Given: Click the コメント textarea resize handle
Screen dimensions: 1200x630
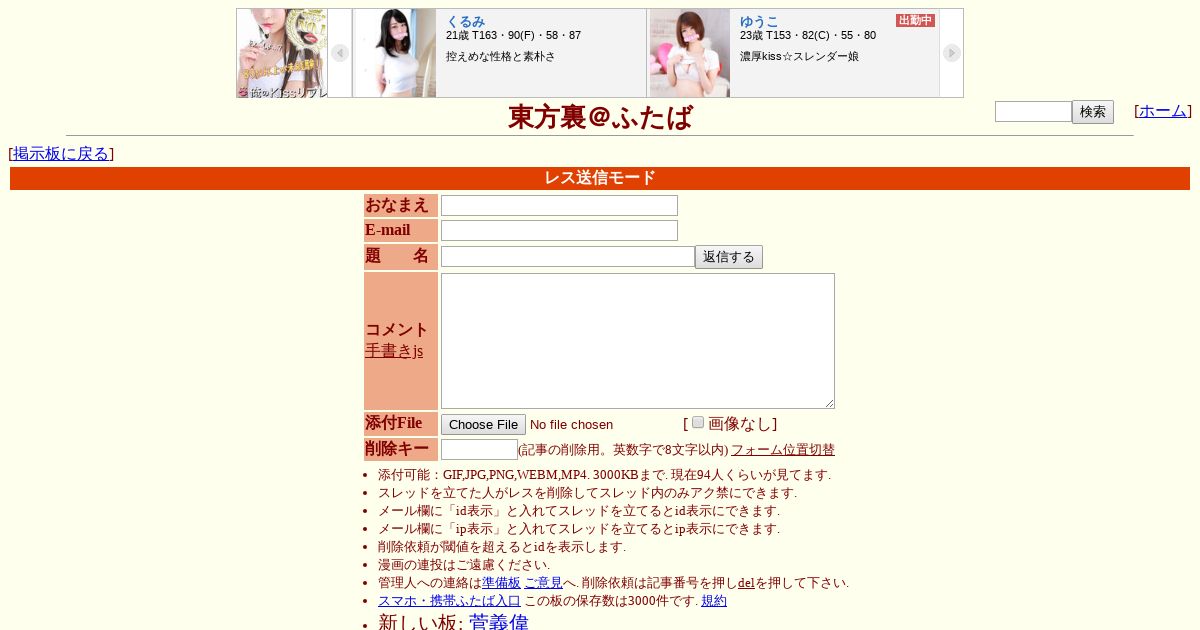Looking at the screenshot, I should (829, 403).
